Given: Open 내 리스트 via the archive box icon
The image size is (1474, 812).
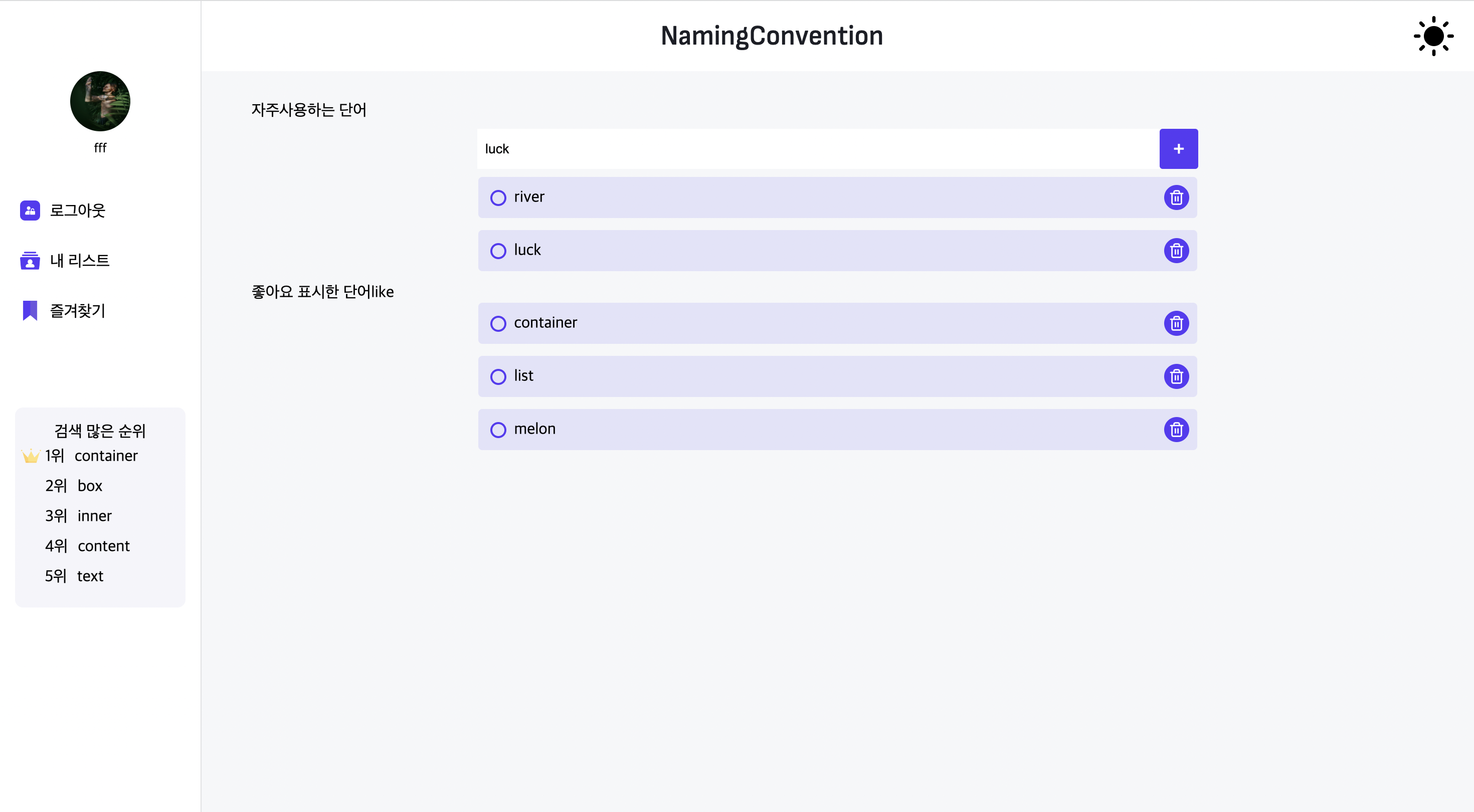Looking at the screenshot, I should tap(29, 260).
